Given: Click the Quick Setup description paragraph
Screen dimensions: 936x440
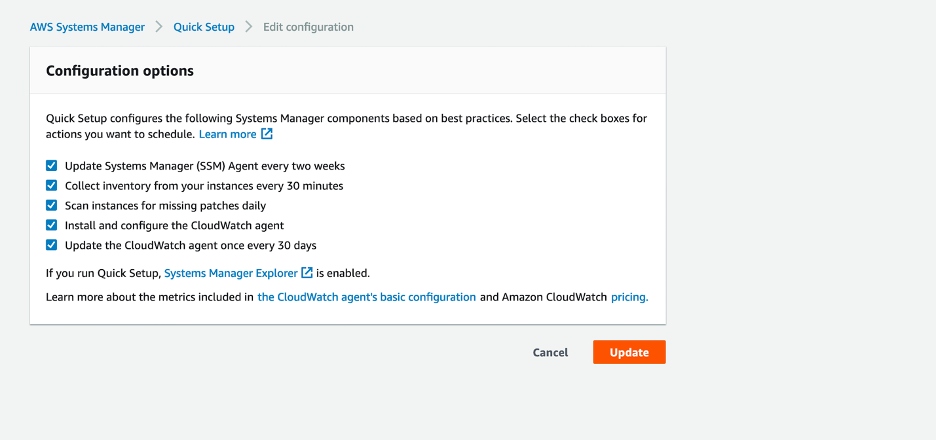Looking at the screenshot, I should point(346,118).
